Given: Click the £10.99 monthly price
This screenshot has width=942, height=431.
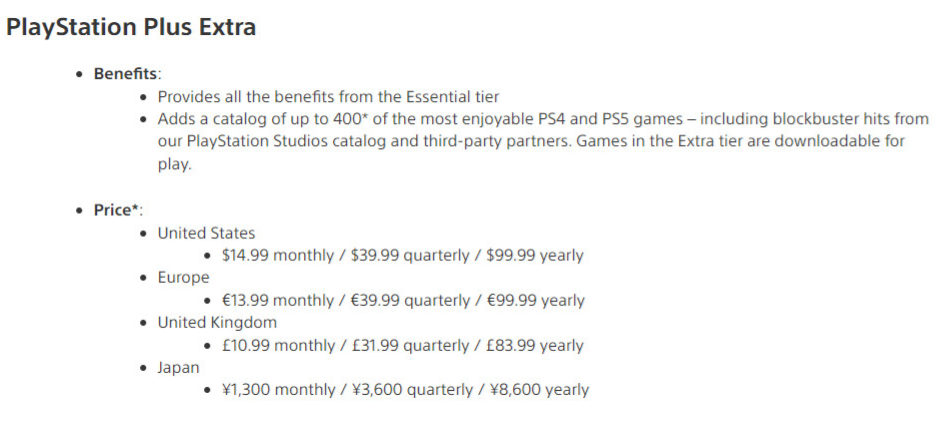Looking at the screenshot, I should (277, 345).
